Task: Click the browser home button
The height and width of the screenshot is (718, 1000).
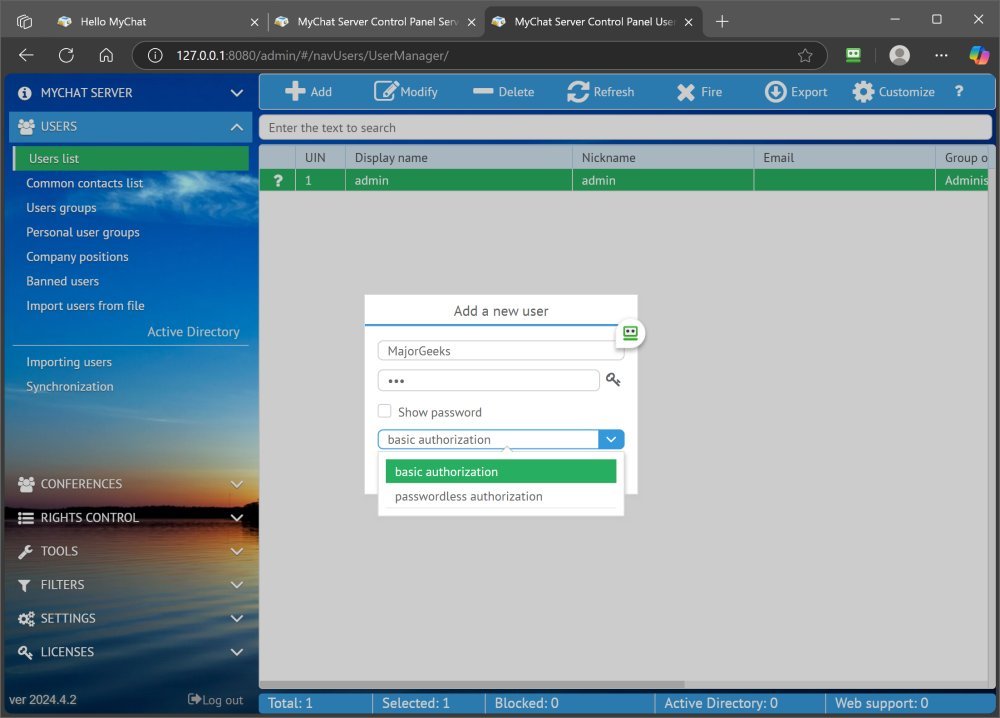Action: coord(106,55)
